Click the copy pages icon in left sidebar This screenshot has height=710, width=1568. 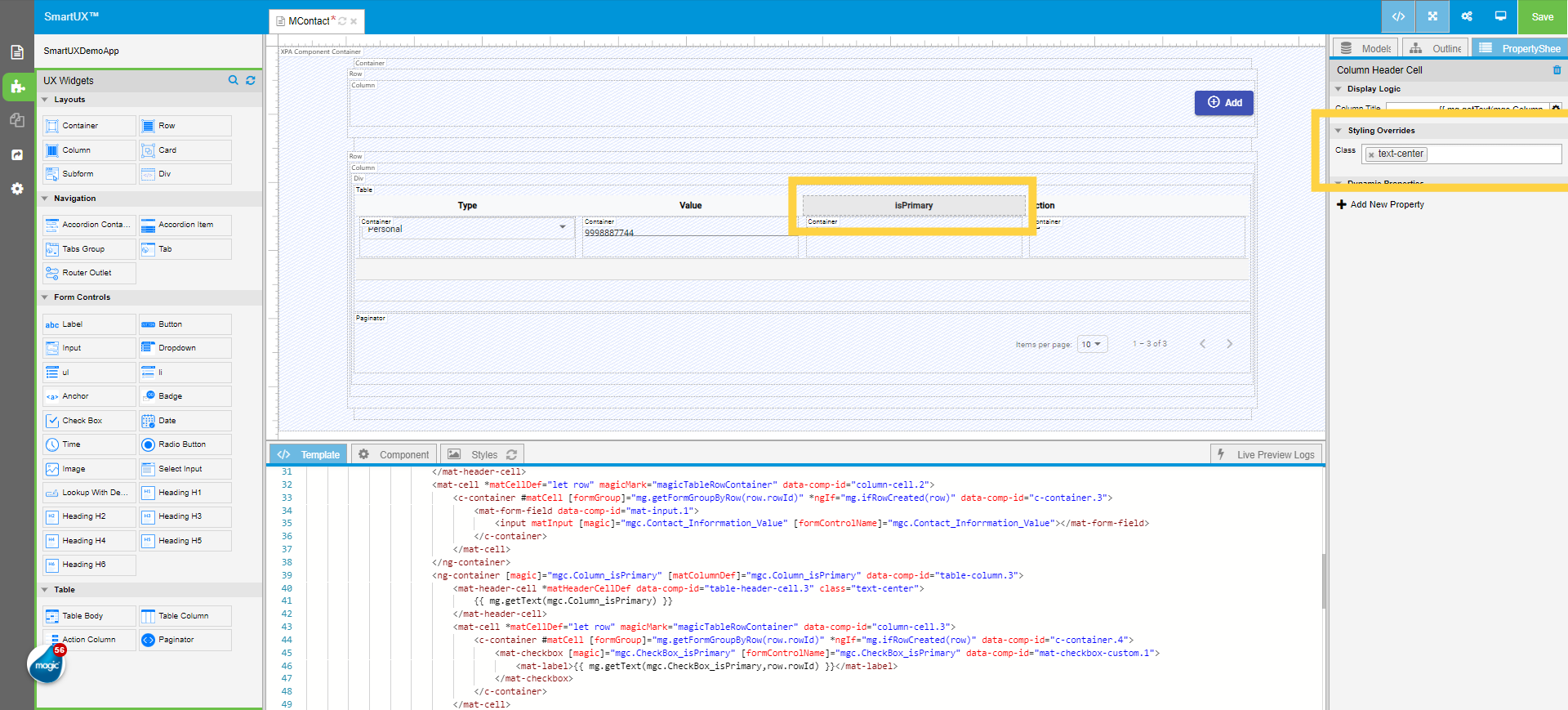[17, 120]
